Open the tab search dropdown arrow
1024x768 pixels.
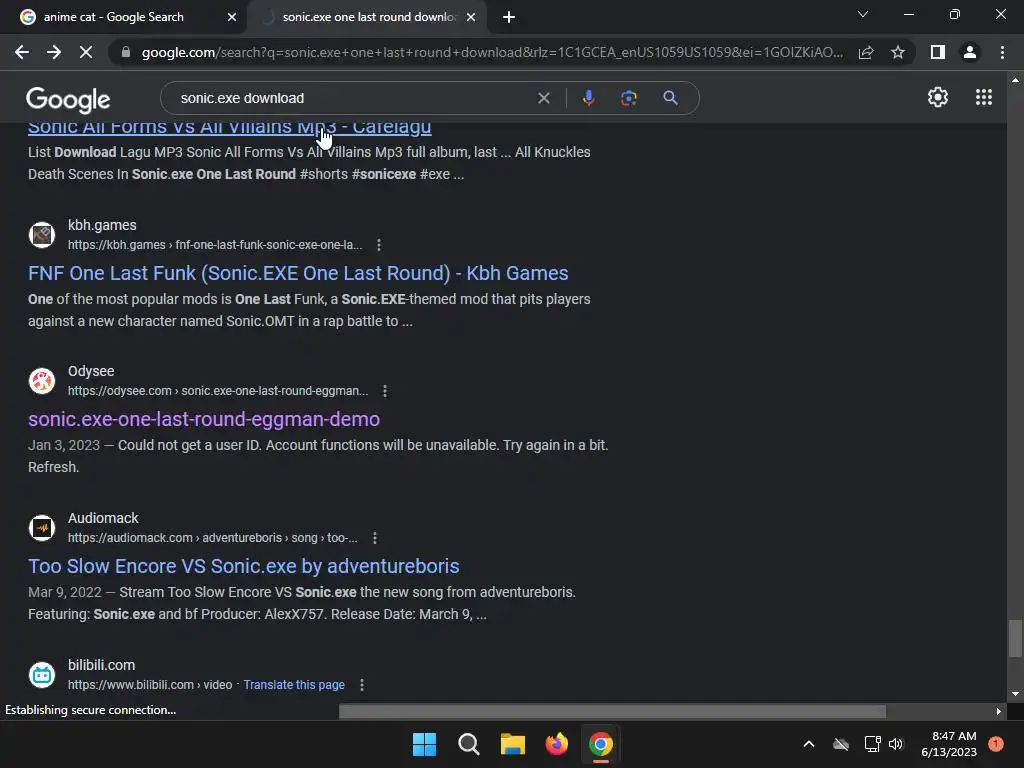pyautogui.click(x=863, y=14)
